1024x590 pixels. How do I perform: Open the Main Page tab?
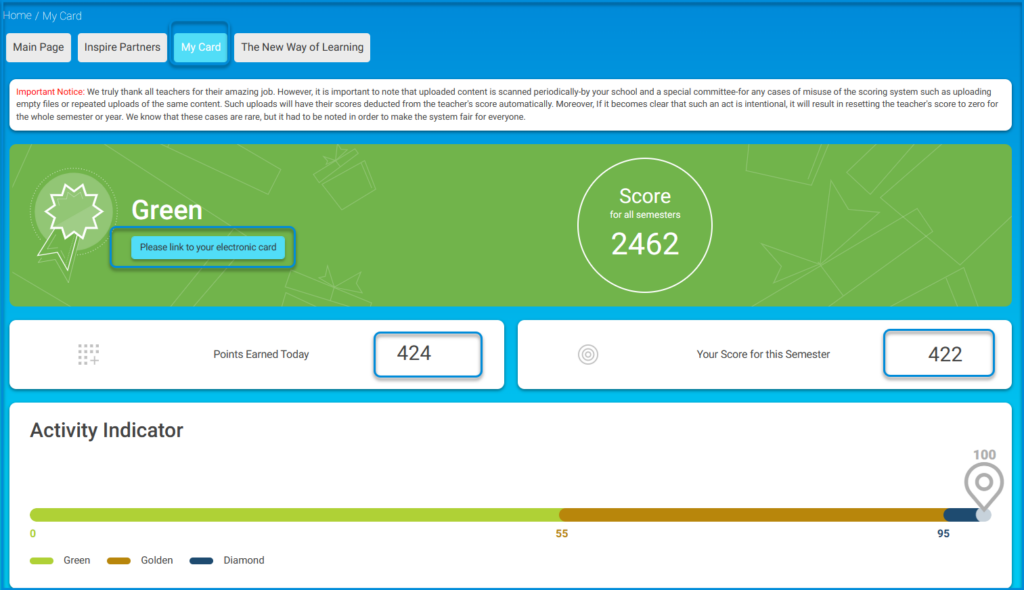coord(39,48)
